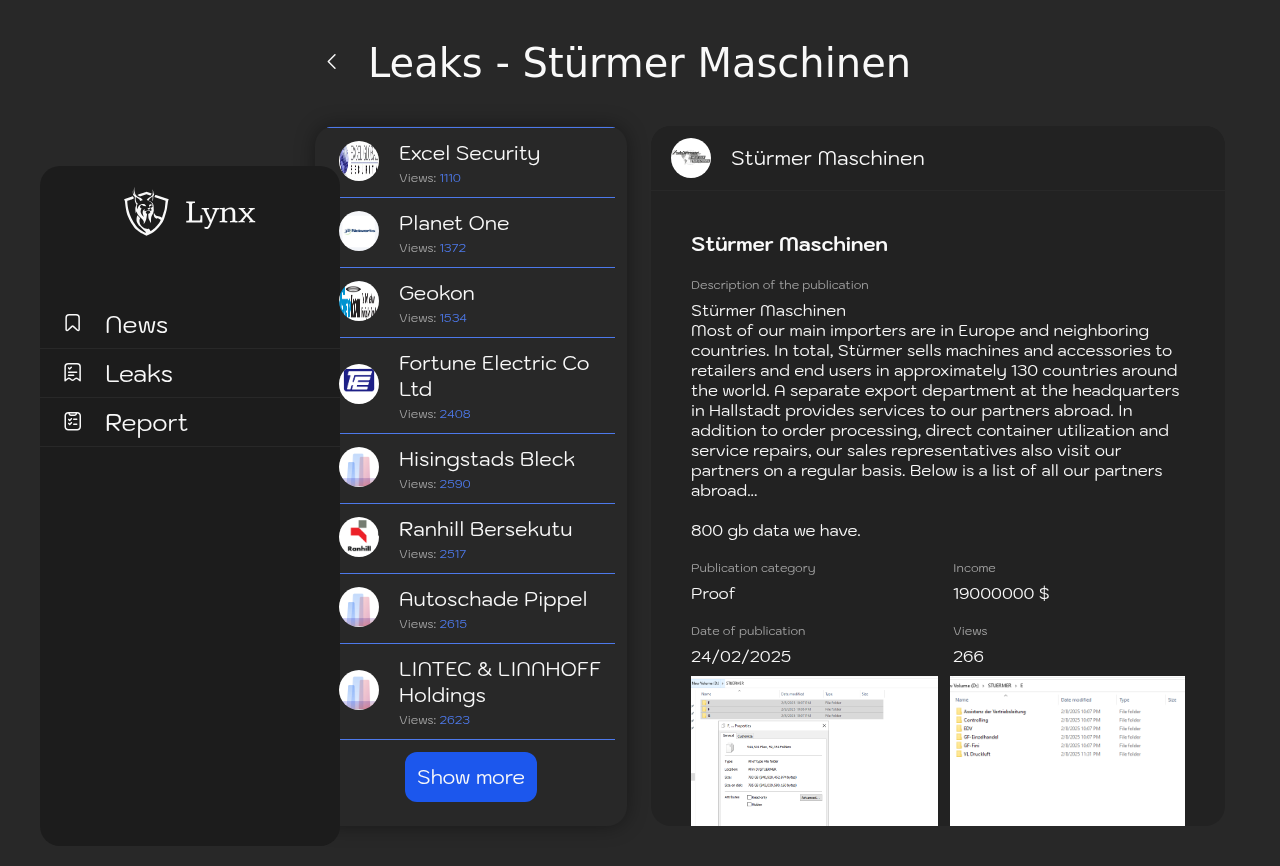Open the Hisingstads Bleck leak entry
Viewport: 1280px width, 866px height.
point(471,469)
